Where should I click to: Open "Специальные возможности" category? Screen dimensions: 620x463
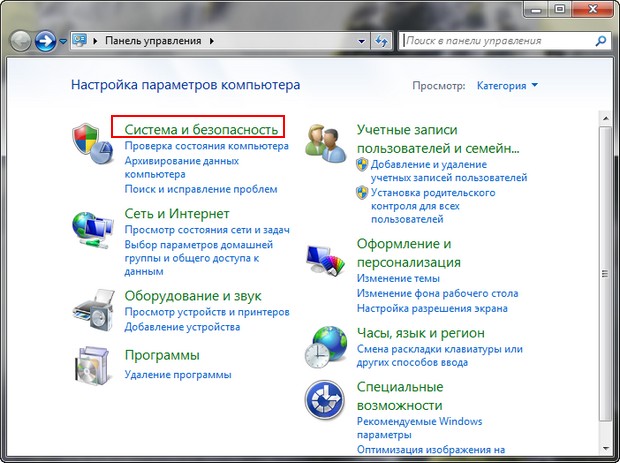tap(400, 396)
